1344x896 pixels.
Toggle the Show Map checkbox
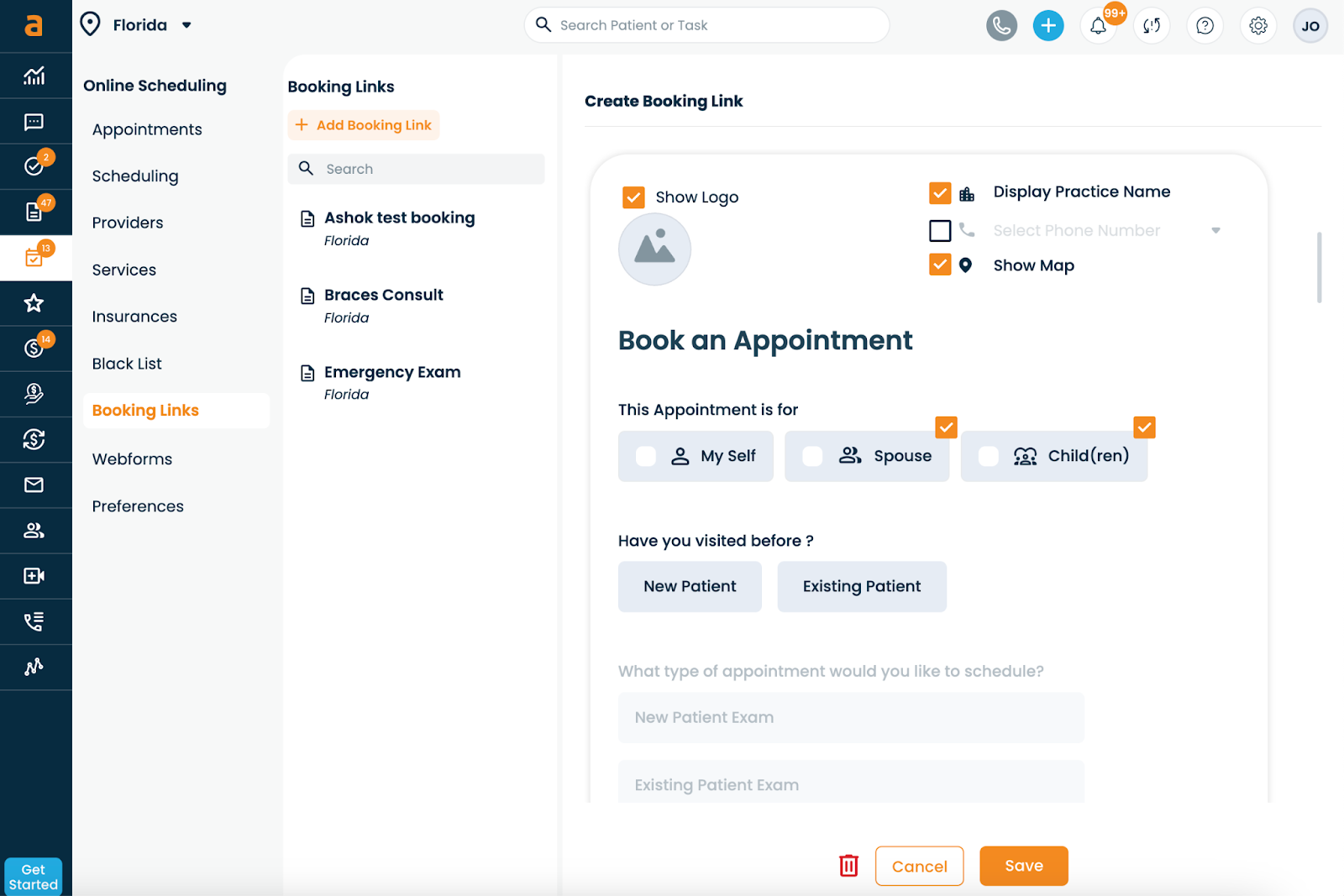pyautogui.click(x=940, y=265)
